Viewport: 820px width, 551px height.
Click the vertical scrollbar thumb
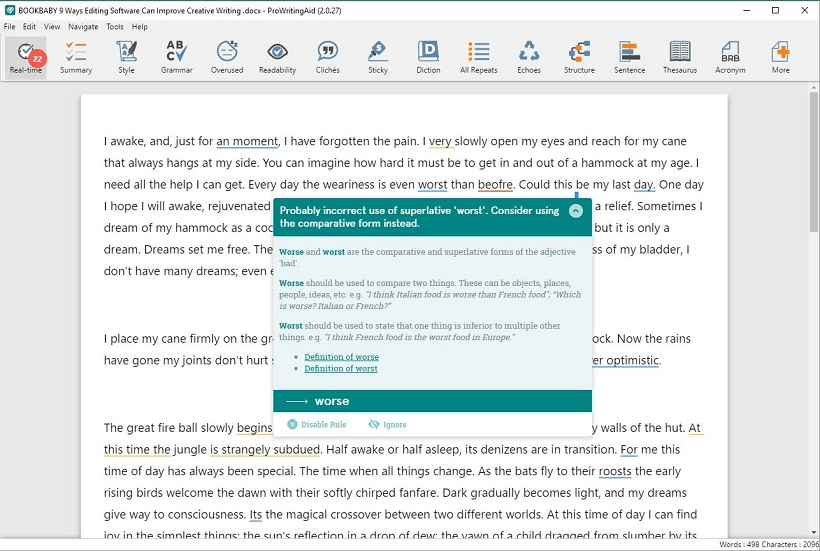tap(814, 162)
